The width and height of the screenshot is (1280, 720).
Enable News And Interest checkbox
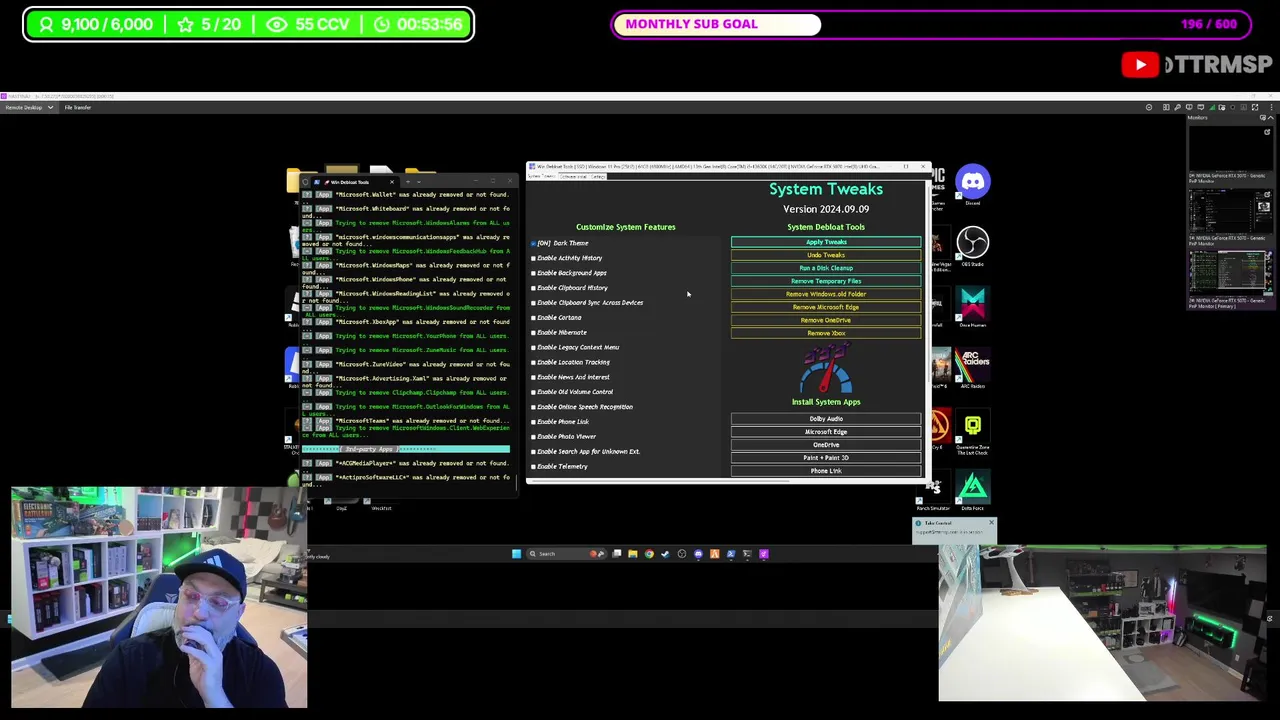[x=533, y=378]
